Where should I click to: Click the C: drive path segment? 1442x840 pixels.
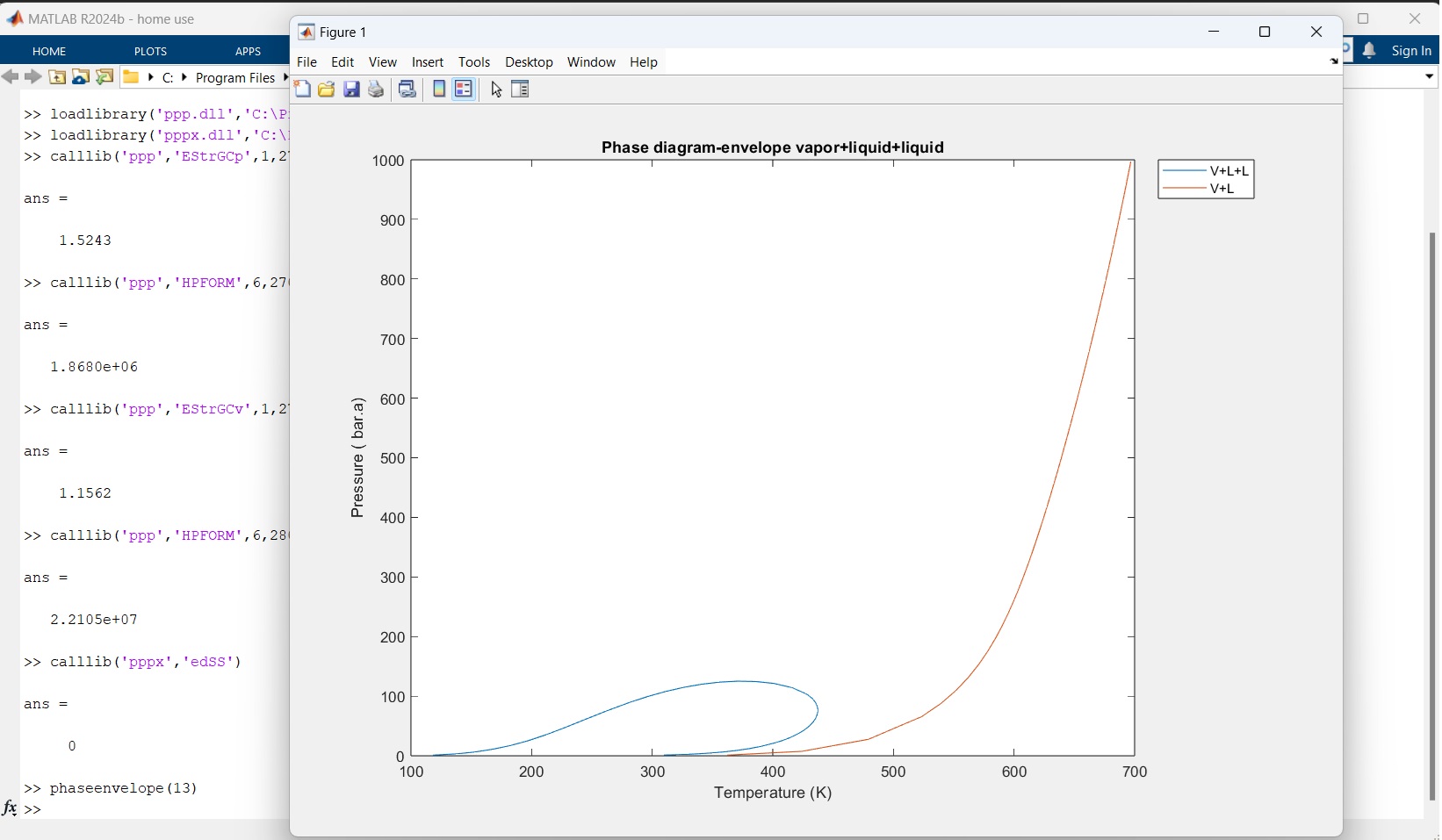pos(168,77)
